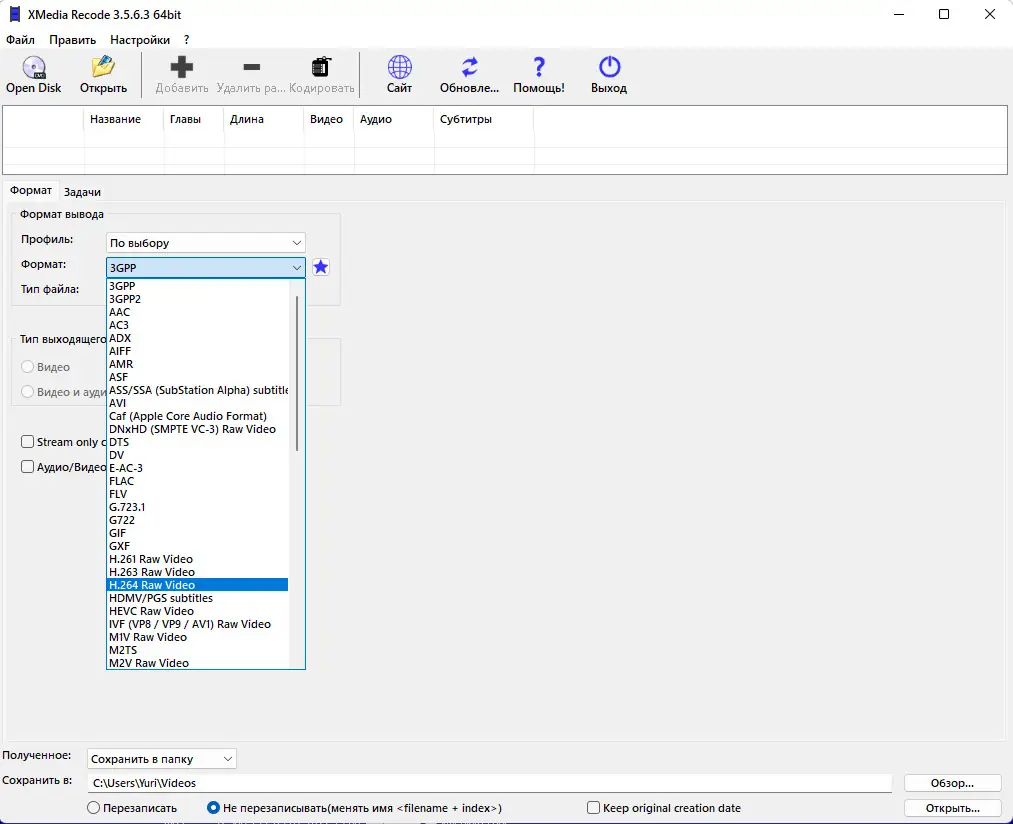
Task: Select E-AC-3 in format list
Action: [x=197, y=468]
